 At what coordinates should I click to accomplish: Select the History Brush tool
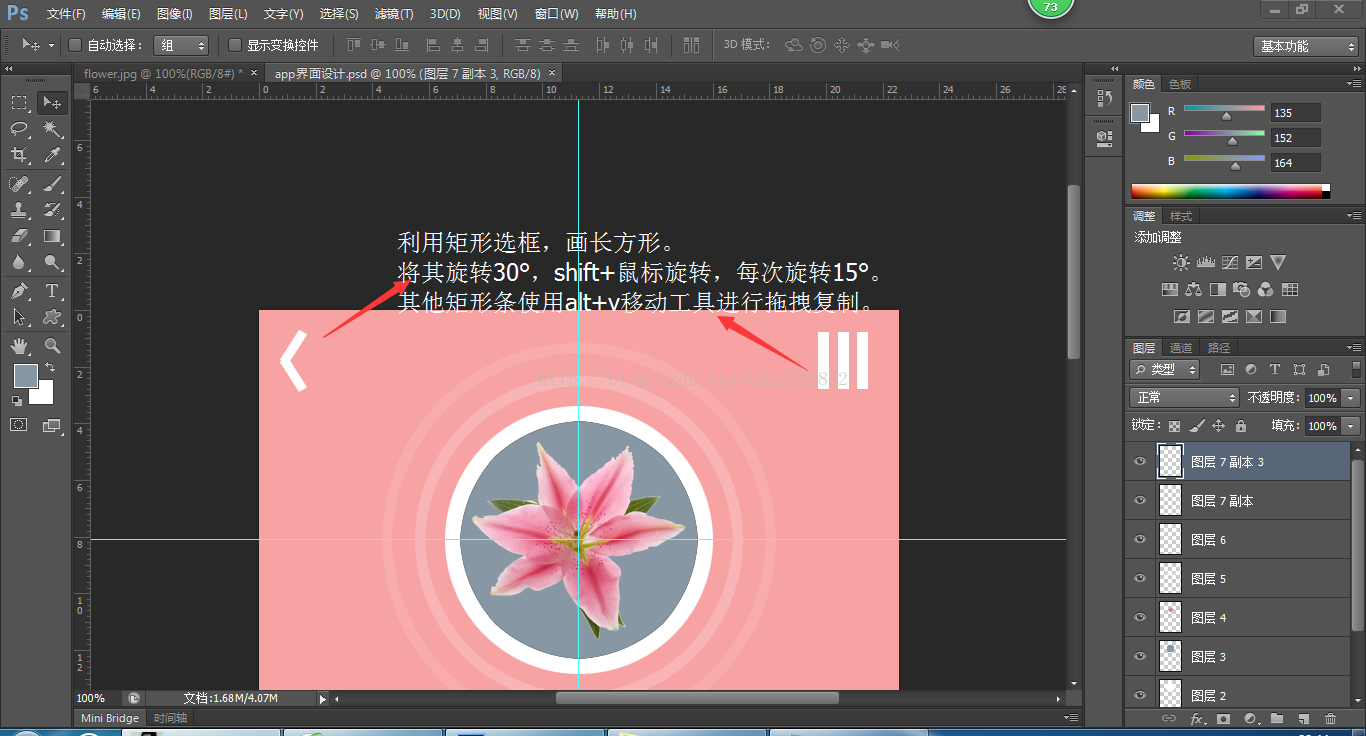52,210
